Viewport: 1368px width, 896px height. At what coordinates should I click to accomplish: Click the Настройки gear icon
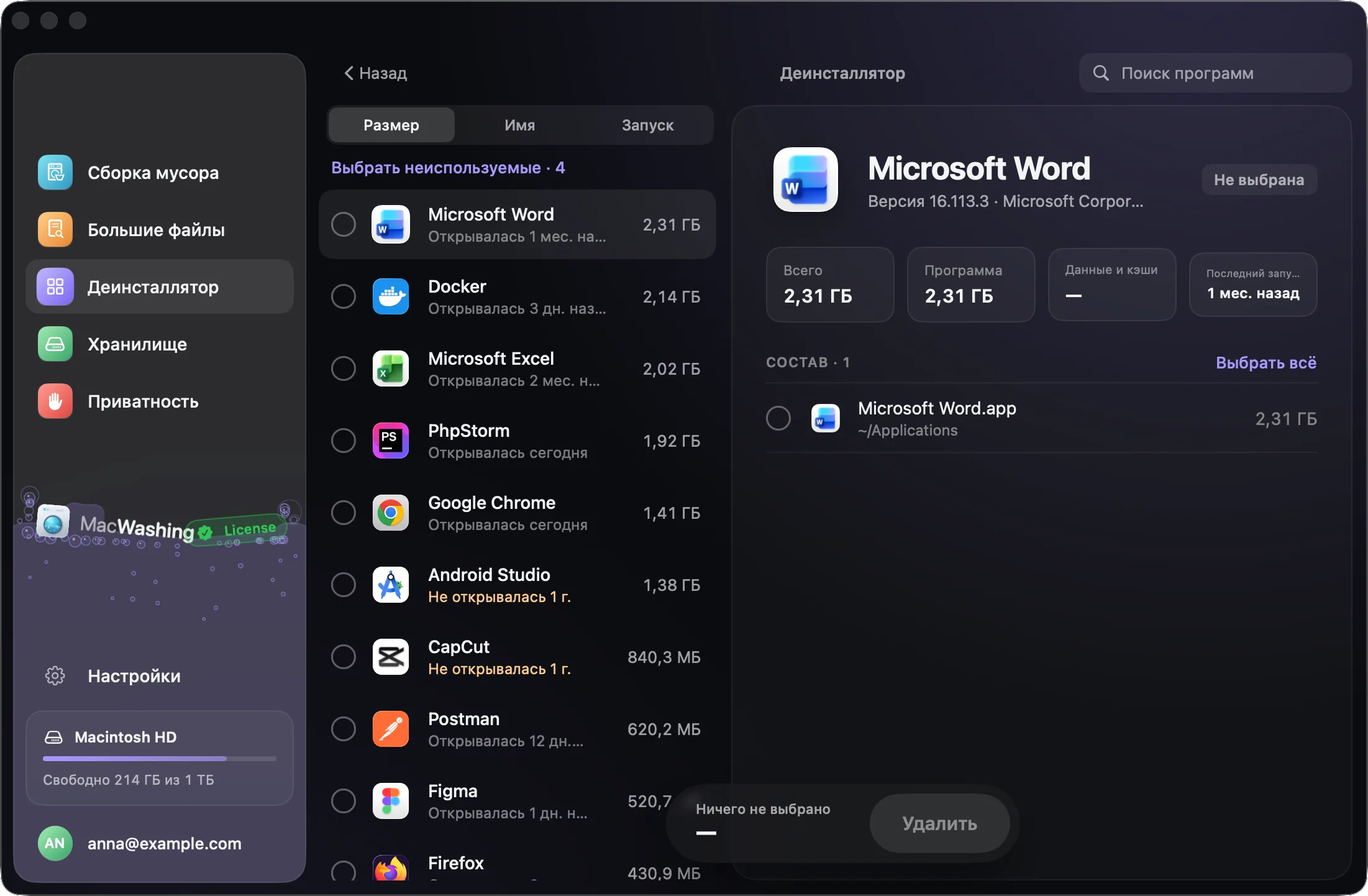55,676
